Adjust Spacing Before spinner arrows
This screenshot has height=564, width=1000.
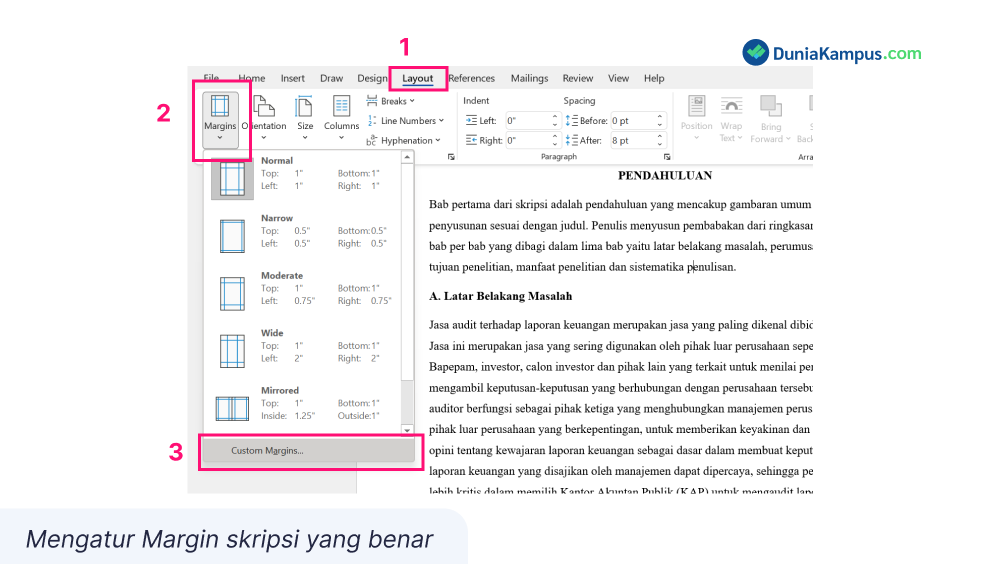tap(660, 121)
